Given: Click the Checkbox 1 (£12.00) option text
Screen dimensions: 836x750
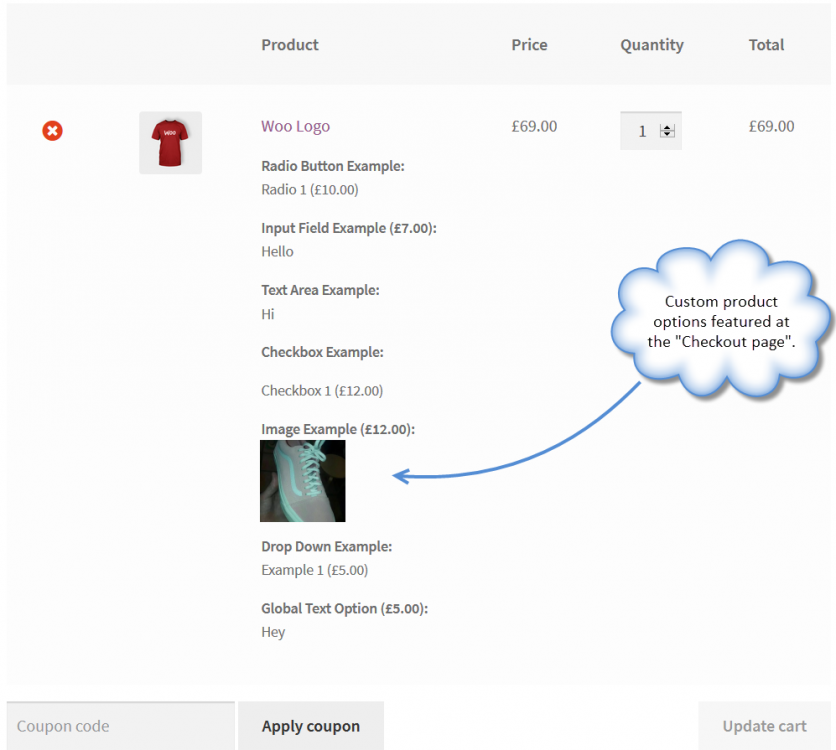Looking at the screenshot, I should click(x=321, y=390).
